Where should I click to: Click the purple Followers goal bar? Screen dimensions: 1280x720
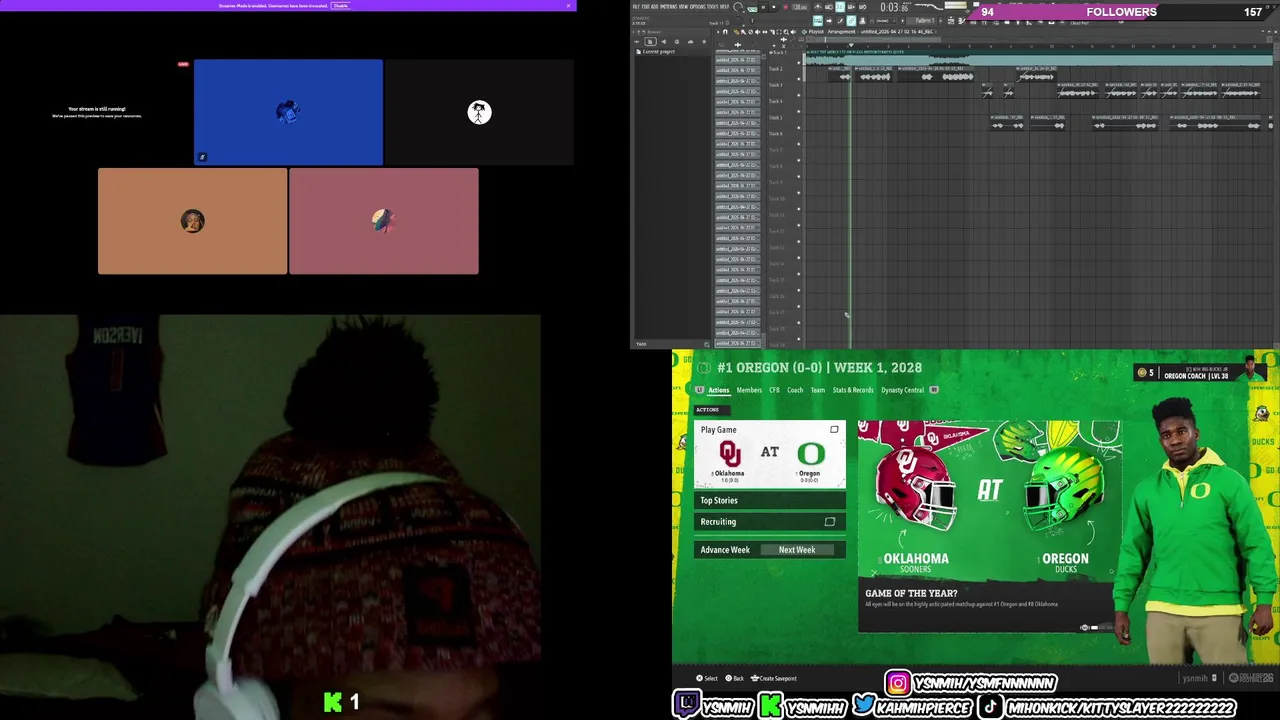pyautogui.click(x=1122, y=12)
